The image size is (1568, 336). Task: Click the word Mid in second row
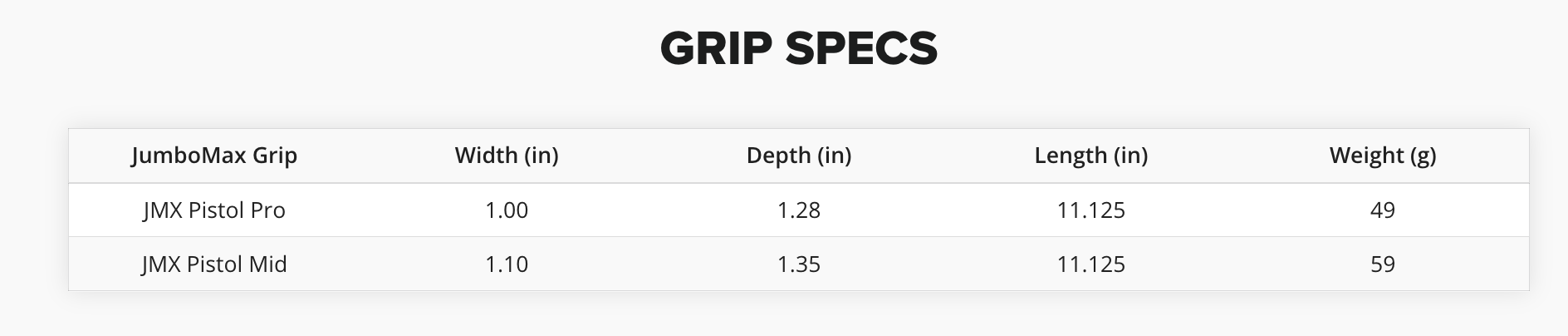(x=268, y=264)
